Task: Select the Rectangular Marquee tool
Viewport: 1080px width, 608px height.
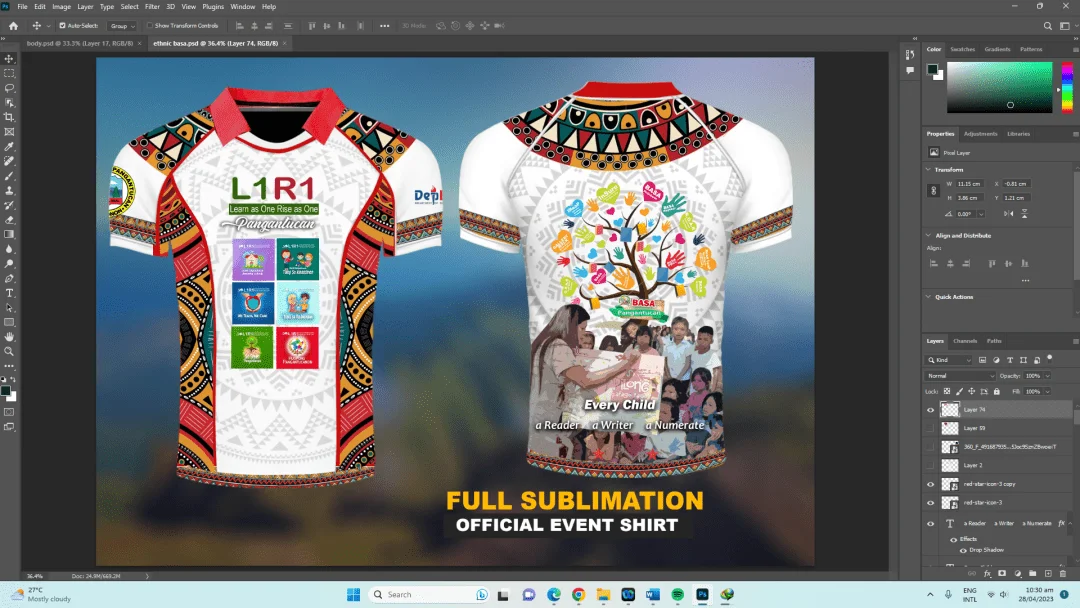Action: pos(9,73)
